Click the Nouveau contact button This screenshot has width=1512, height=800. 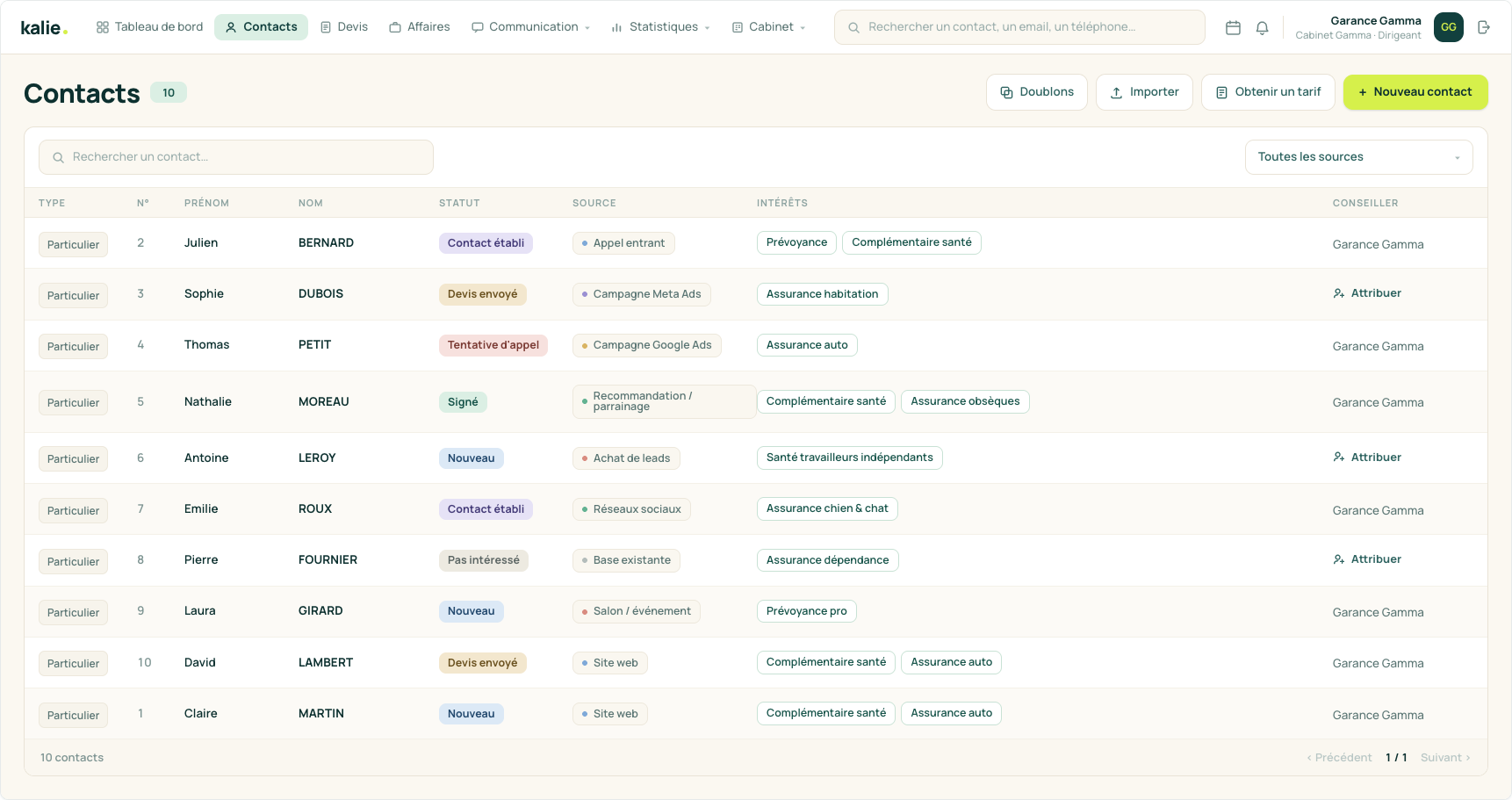click(1415, 92)
